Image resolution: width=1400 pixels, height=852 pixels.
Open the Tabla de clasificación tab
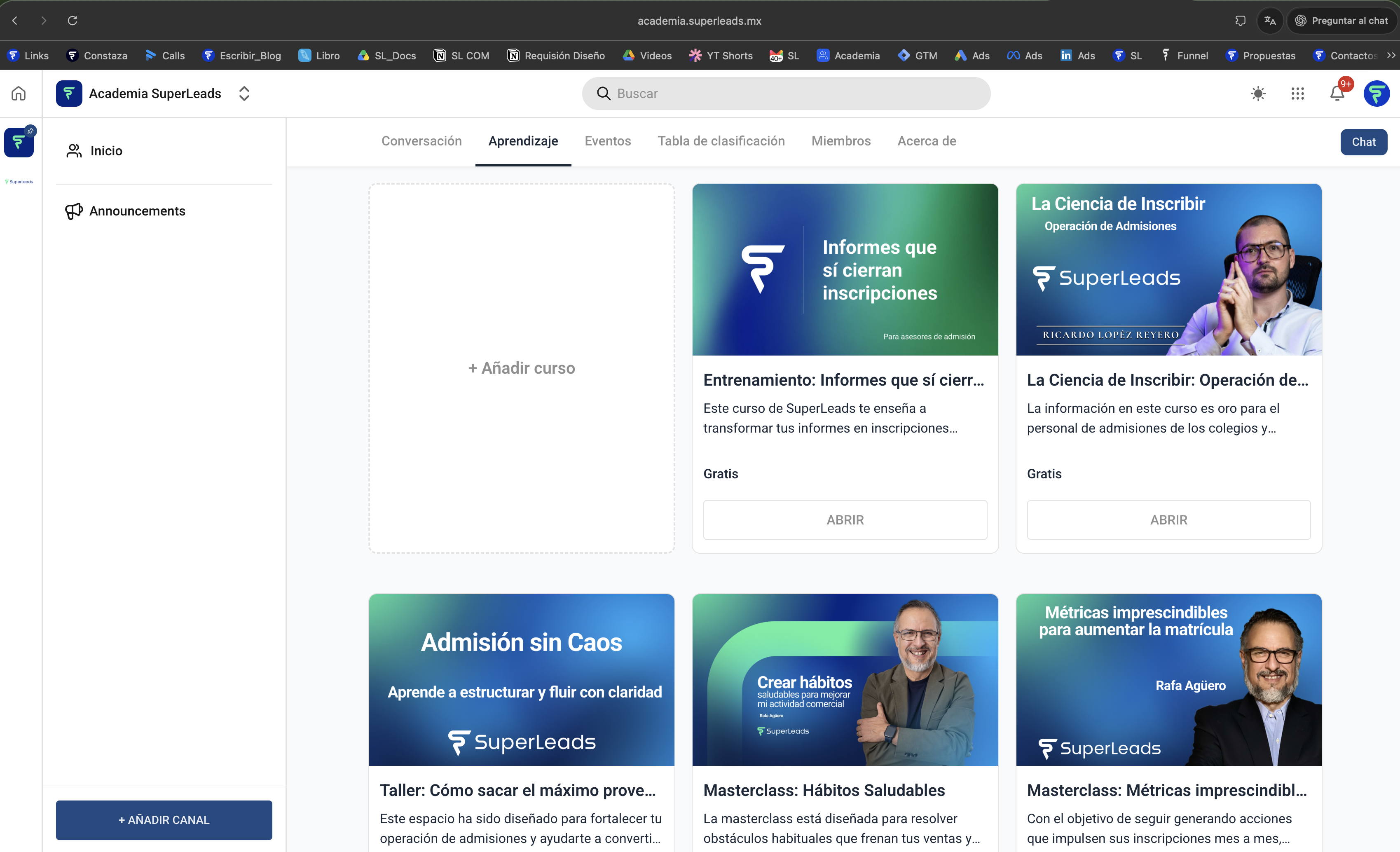[x=721, y=141]
